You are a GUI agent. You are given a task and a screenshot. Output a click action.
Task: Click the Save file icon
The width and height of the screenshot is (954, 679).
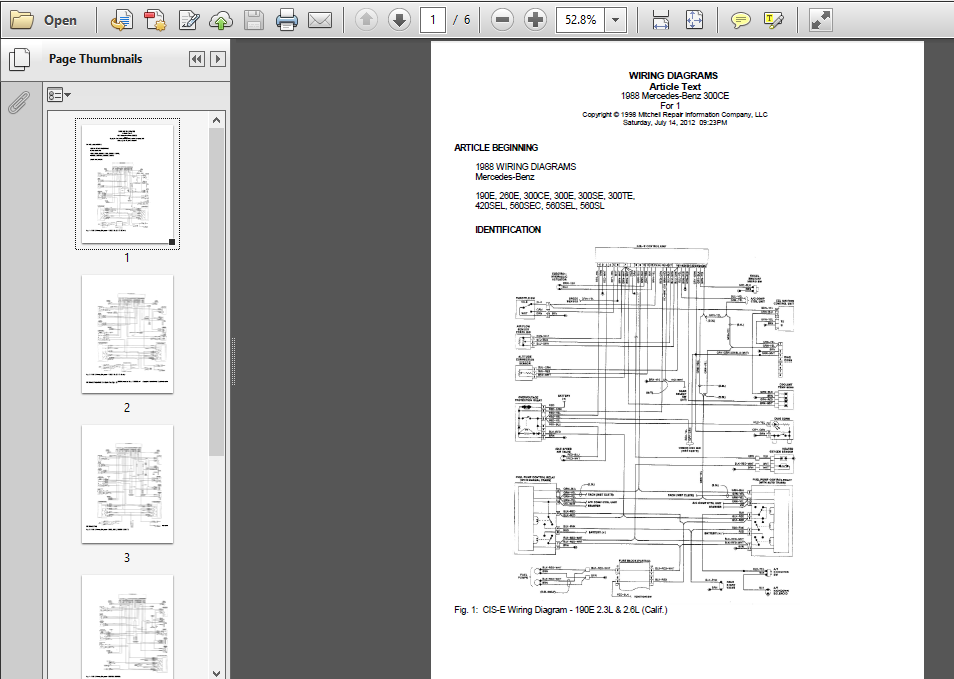[x=254, y=20]
